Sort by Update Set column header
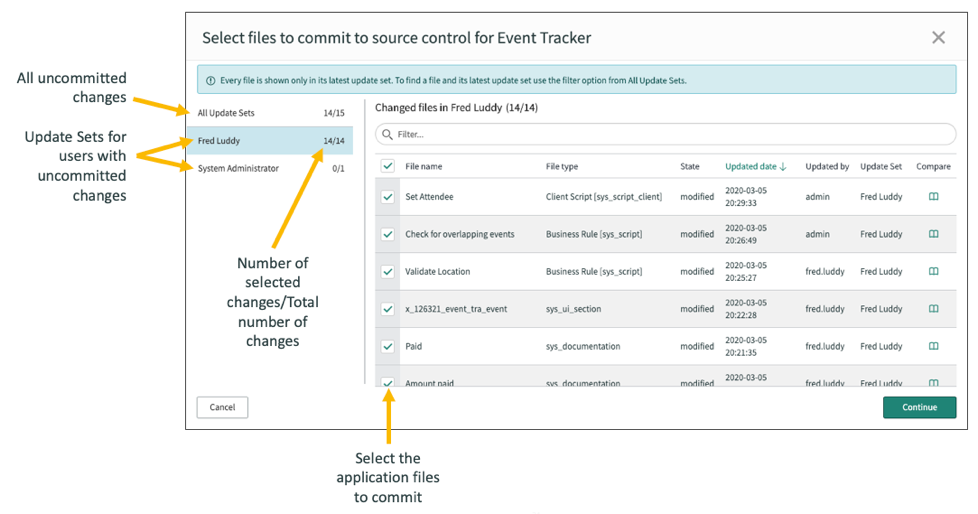This screenshot has height=514, width=978. pos(881,167)
